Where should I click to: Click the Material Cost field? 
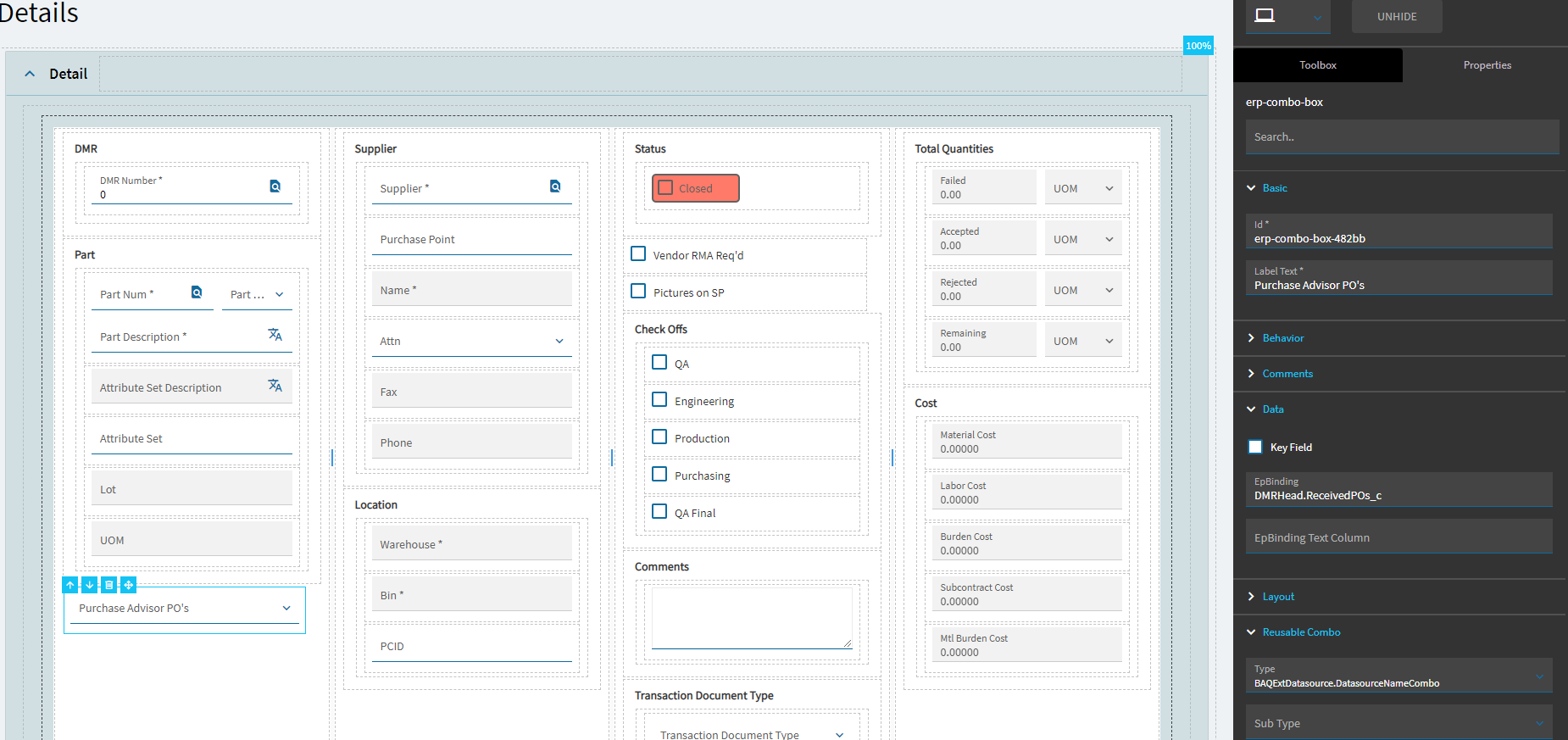[1026, 442]
